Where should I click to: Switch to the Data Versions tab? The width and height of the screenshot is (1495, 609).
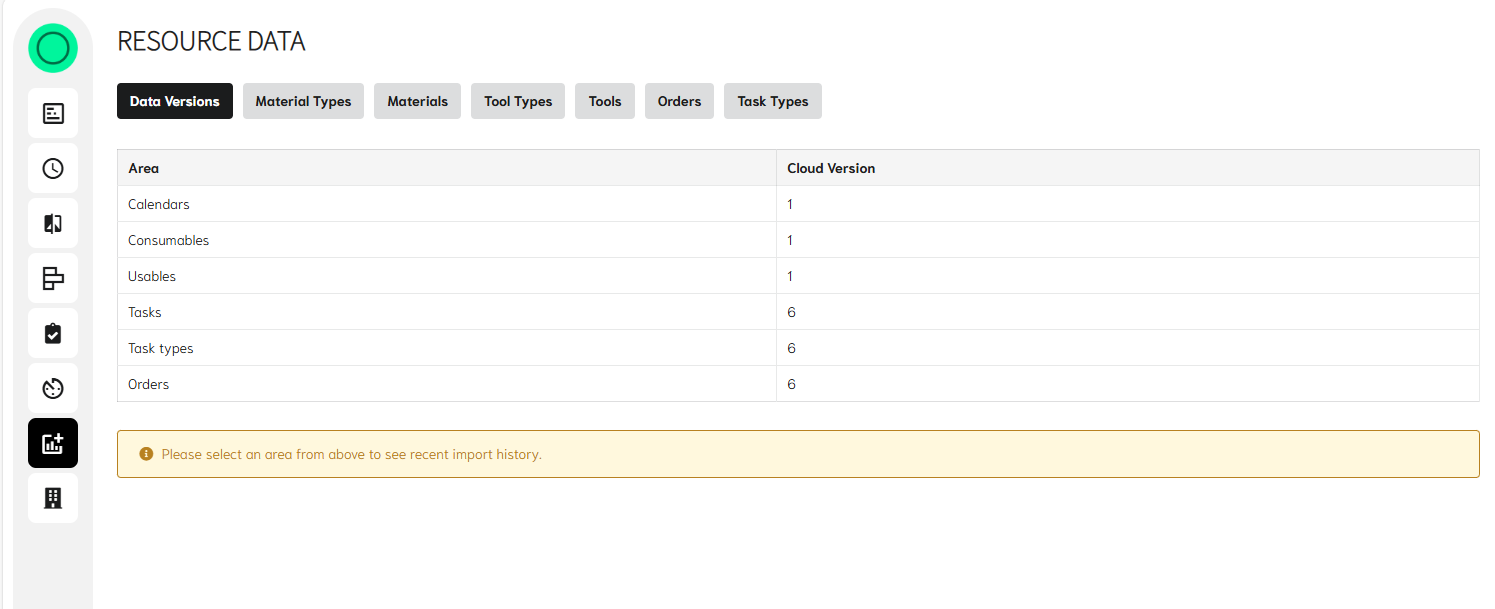point(175,101)
